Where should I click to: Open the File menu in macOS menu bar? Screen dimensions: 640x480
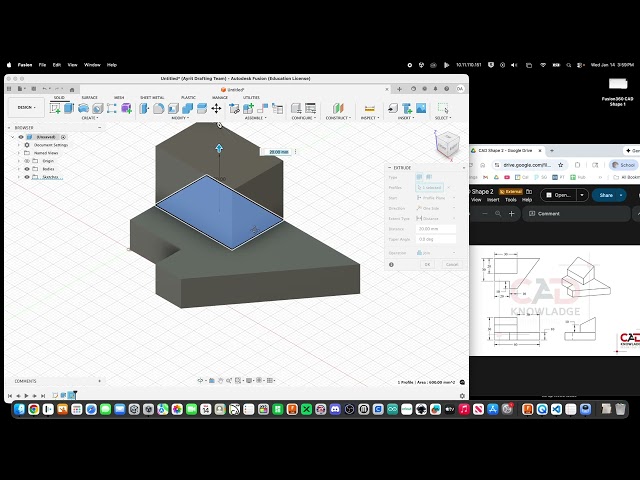(x=42, y=65)
